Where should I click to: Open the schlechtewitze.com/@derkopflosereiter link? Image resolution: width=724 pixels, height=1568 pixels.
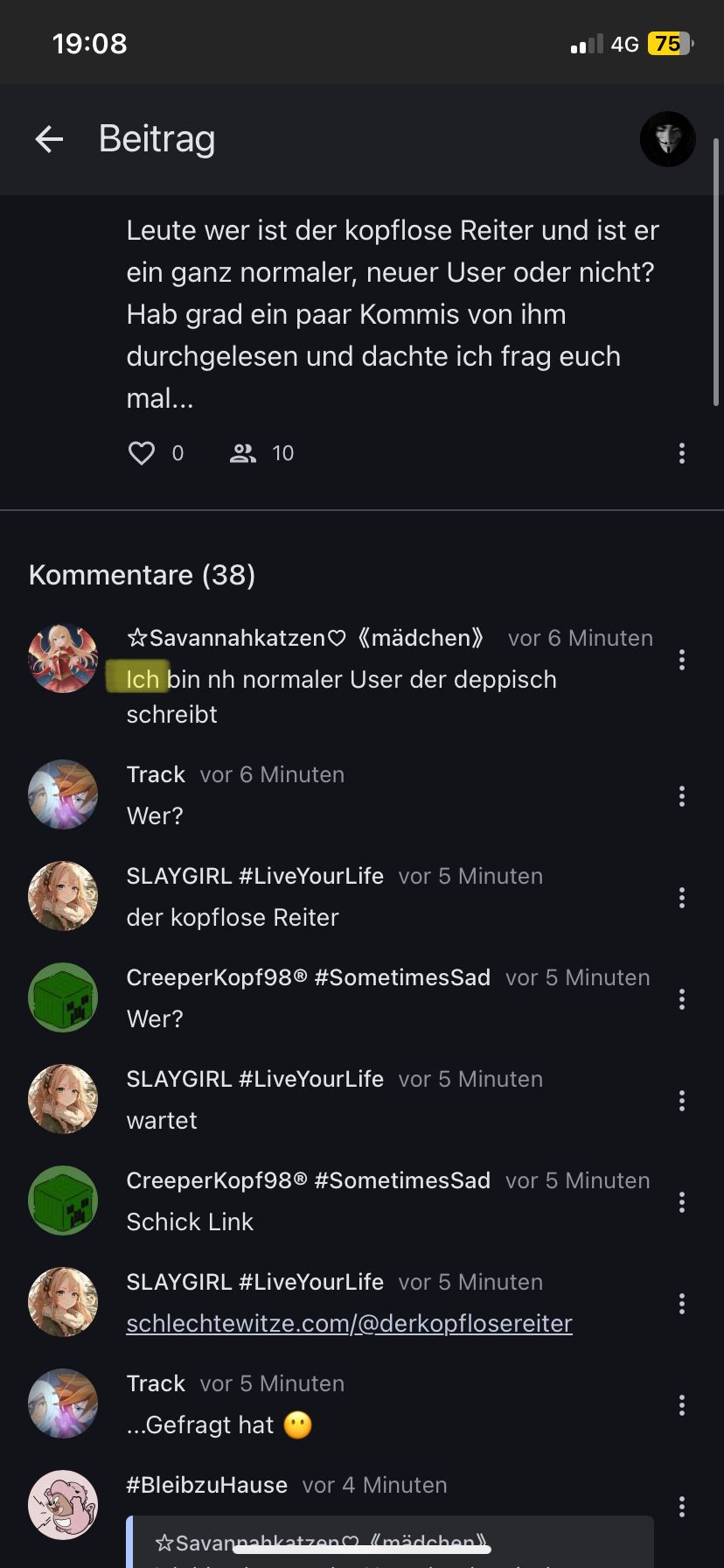(x=349, y=1323)
